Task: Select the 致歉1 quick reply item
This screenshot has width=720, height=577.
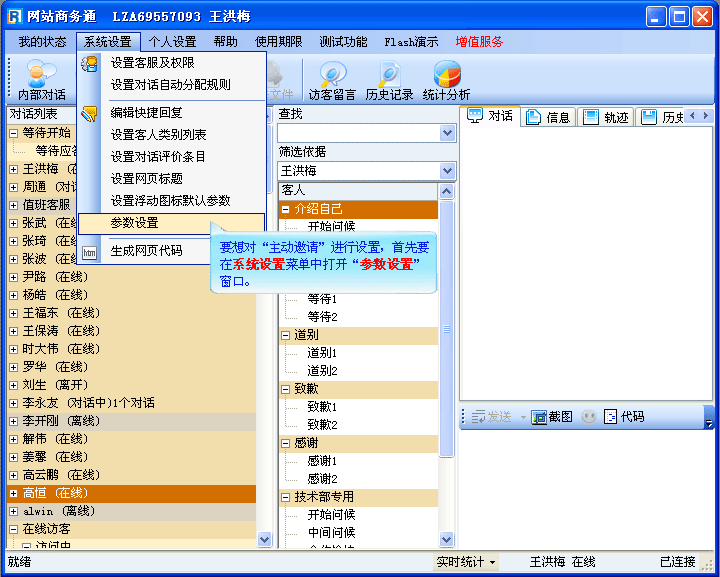Action: (322, 407)
